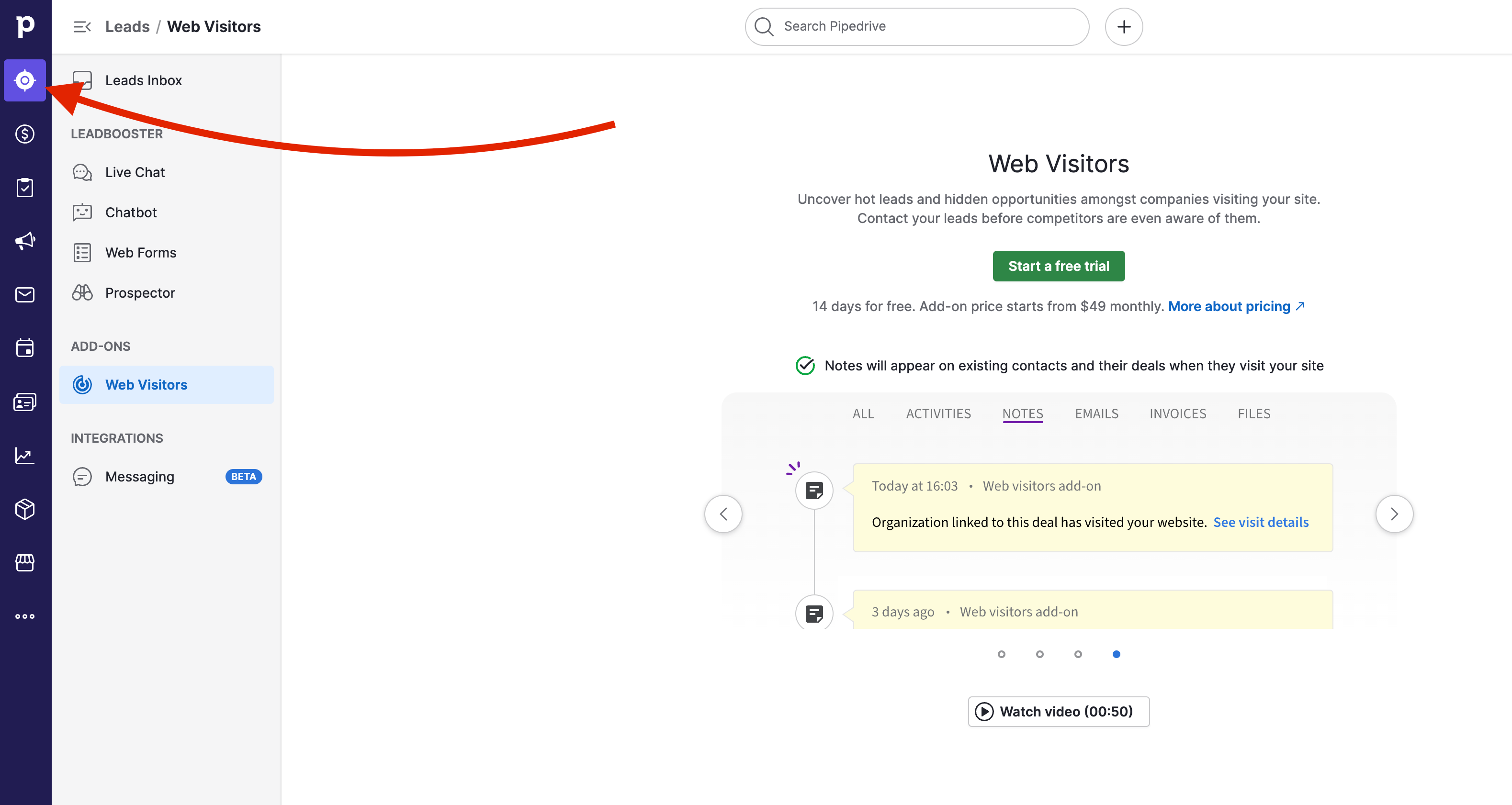Open More about pricing link
Screen dimensions: 1512x805
[x=1236, y=306]
